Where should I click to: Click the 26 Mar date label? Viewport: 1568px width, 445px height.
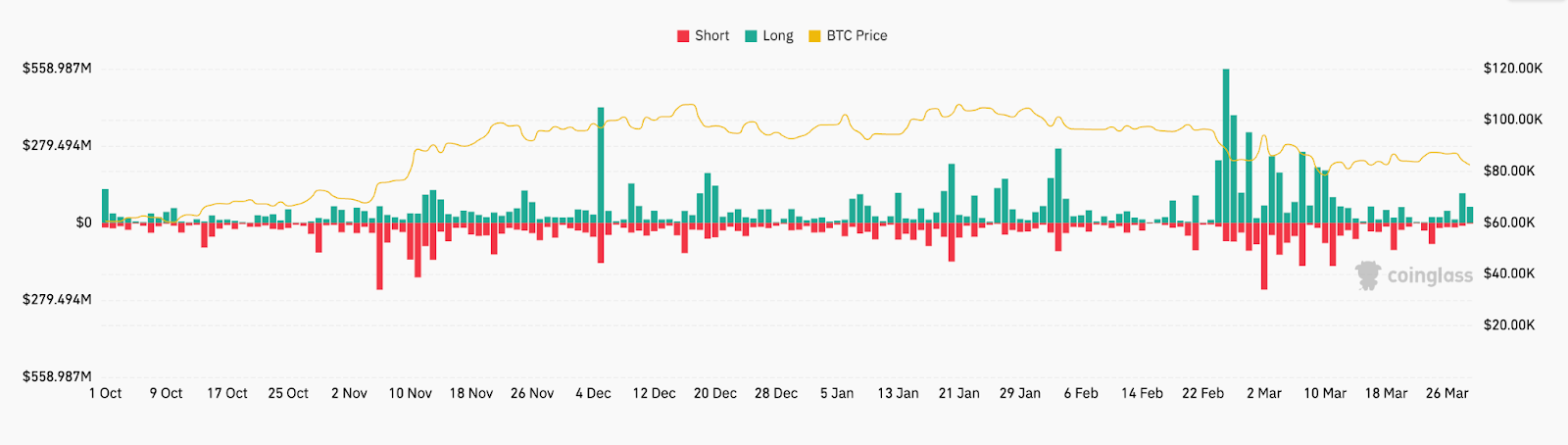pos(1446,393)
